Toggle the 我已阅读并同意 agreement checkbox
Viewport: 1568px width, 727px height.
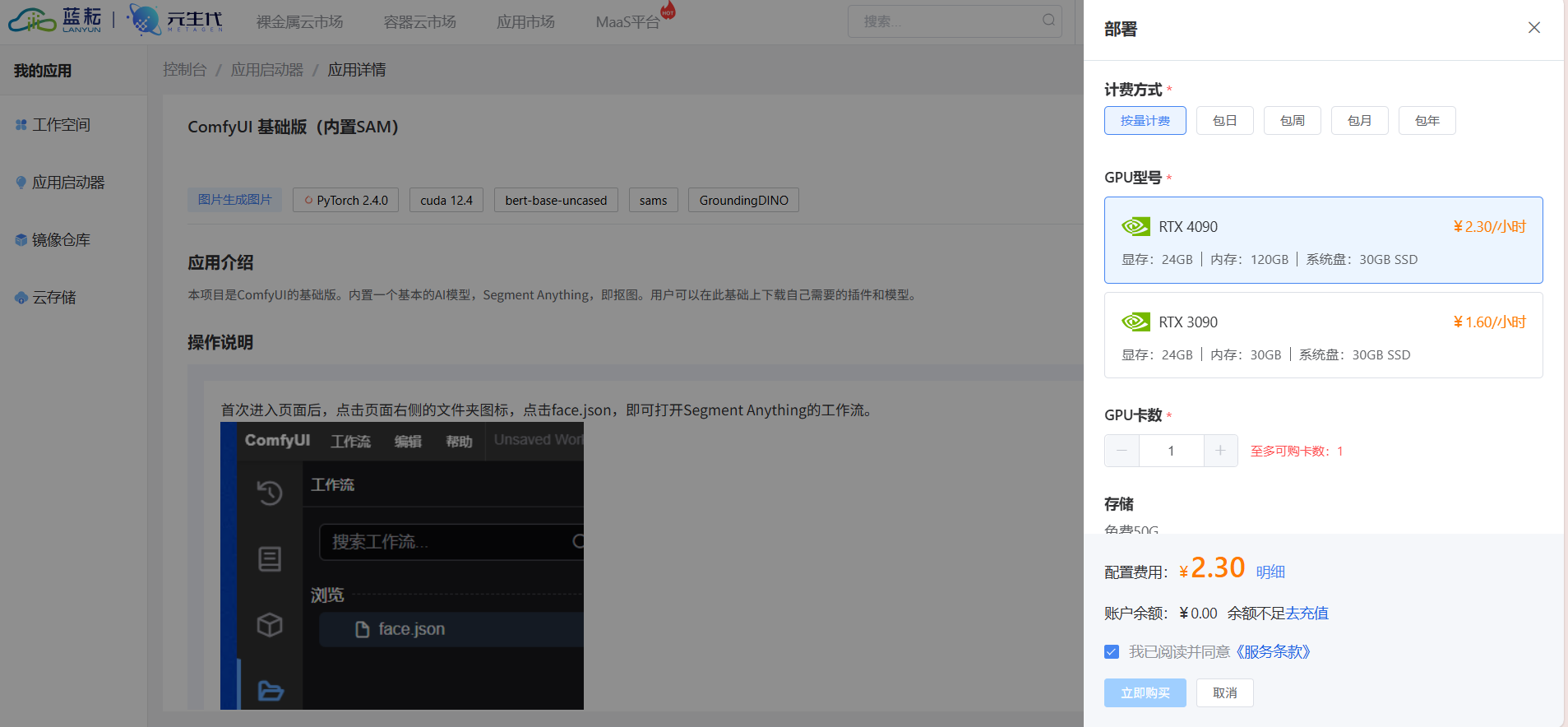1112,652
